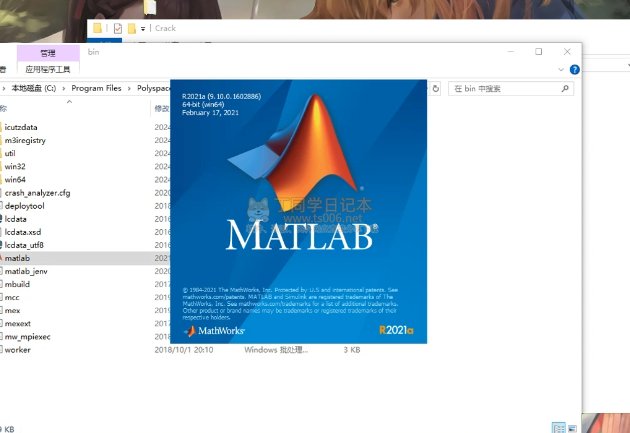Click the folder icon in Crack window title bar
Viewport: 630px width, 433px height.
97,28
